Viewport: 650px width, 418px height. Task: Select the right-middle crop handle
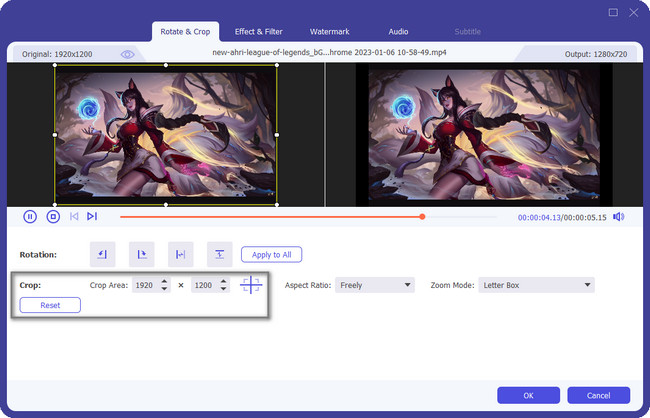tap(277, 135)
